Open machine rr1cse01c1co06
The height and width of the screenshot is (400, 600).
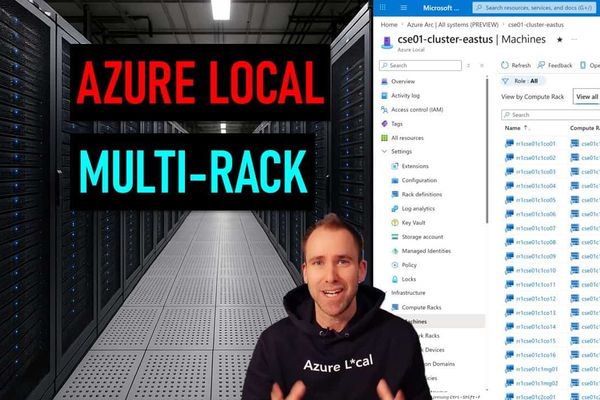tap(535, 214)
